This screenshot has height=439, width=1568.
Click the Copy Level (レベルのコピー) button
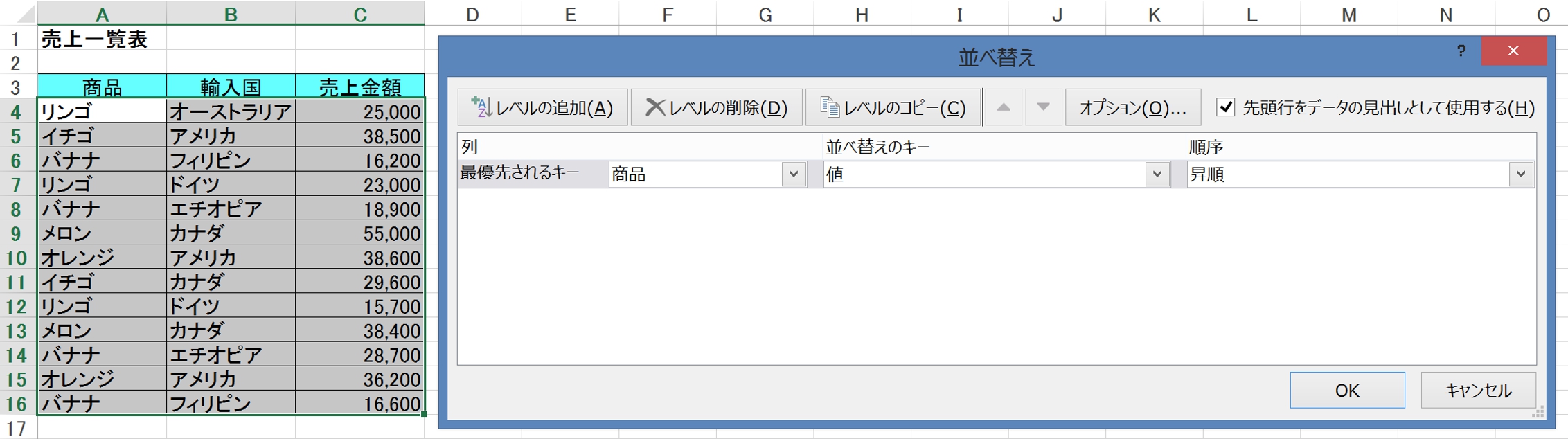point(893,107)
